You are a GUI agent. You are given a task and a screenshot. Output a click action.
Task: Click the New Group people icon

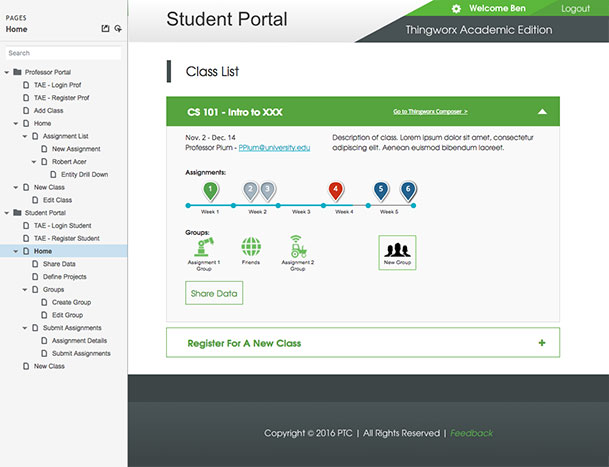(x=397, y=248)
